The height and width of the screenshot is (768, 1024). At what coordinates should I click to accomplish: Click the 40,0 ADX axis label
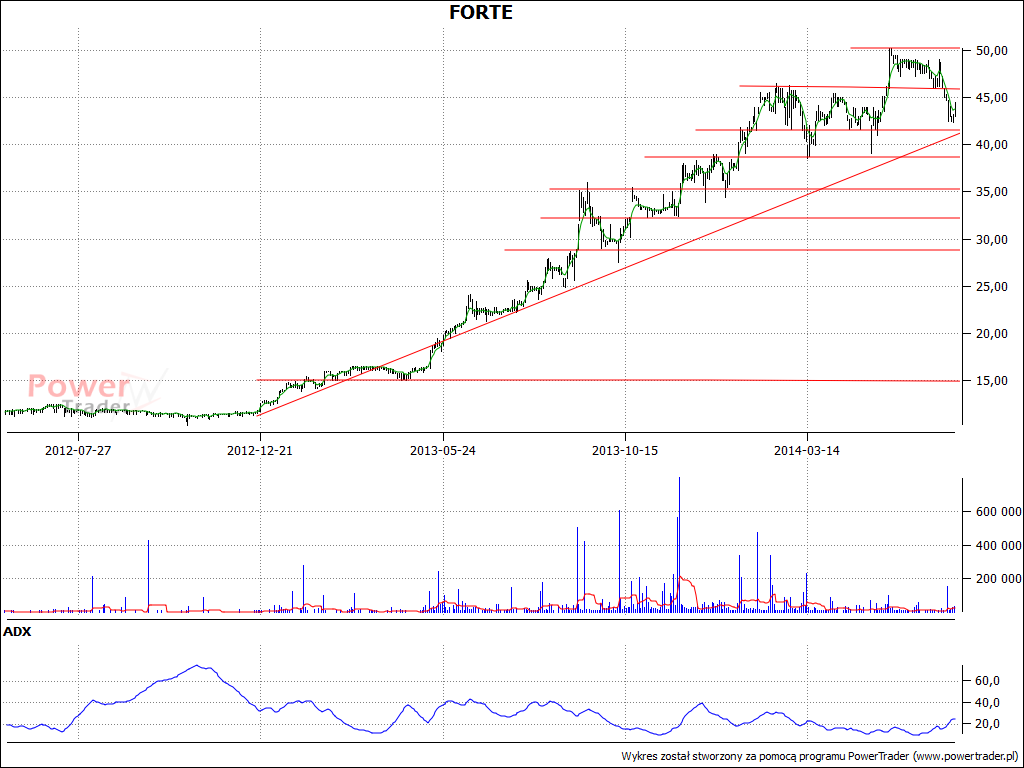pos(987,703)
